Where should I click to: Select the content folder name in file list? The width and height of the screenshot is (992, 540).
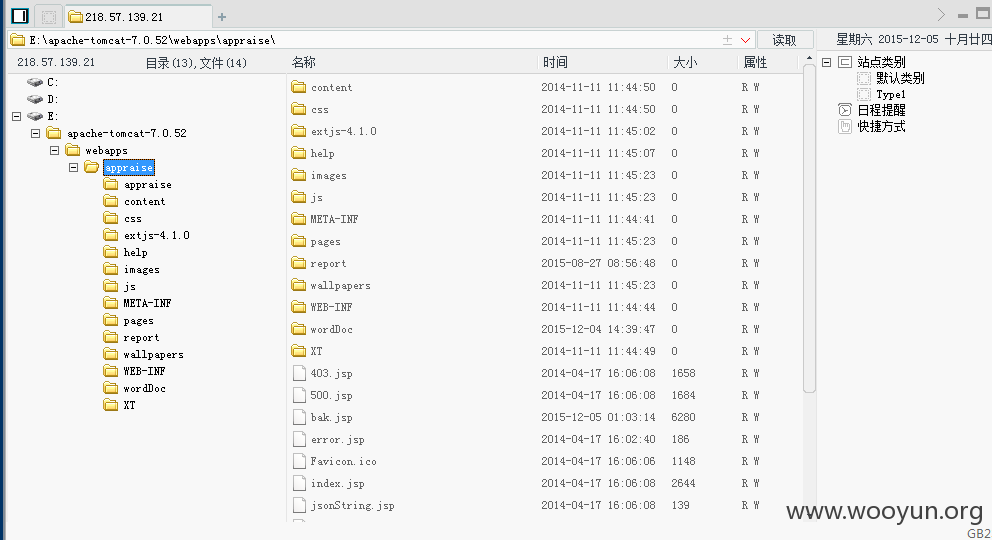point(331,87)
